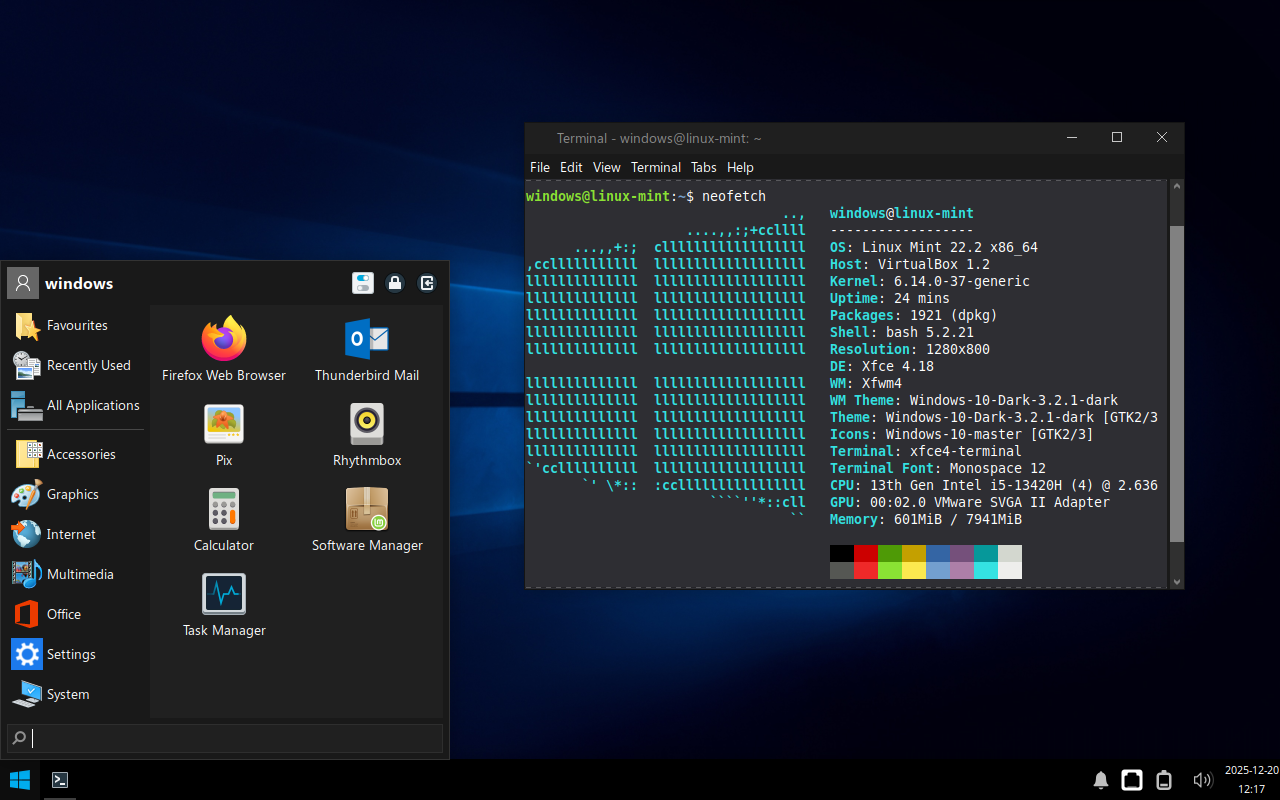The height and width of the screenshot is (800, 1280).
Task: Open the settings toggle icon beside username
Action: coord(363,283)
